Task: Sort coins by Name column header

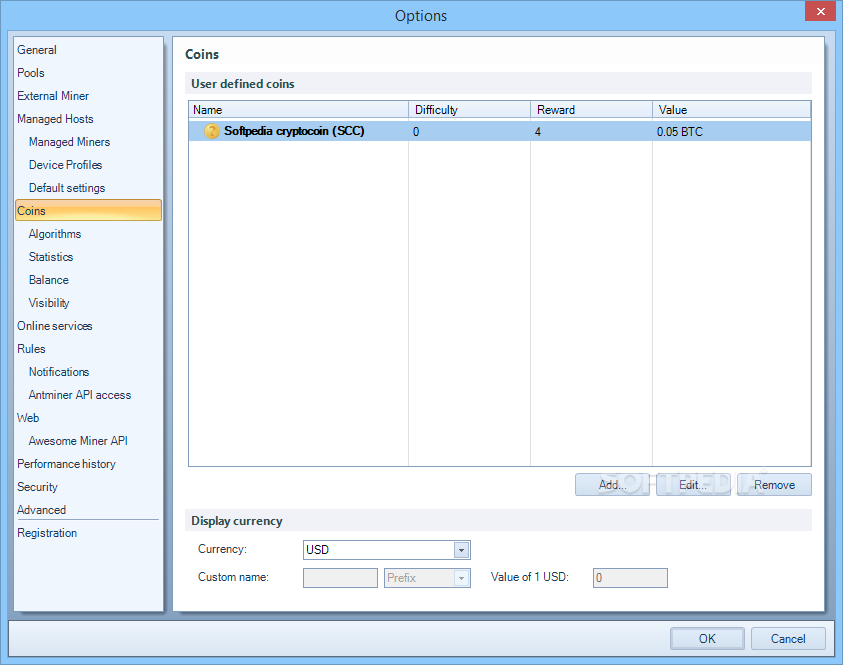Action: coord(298,110)
